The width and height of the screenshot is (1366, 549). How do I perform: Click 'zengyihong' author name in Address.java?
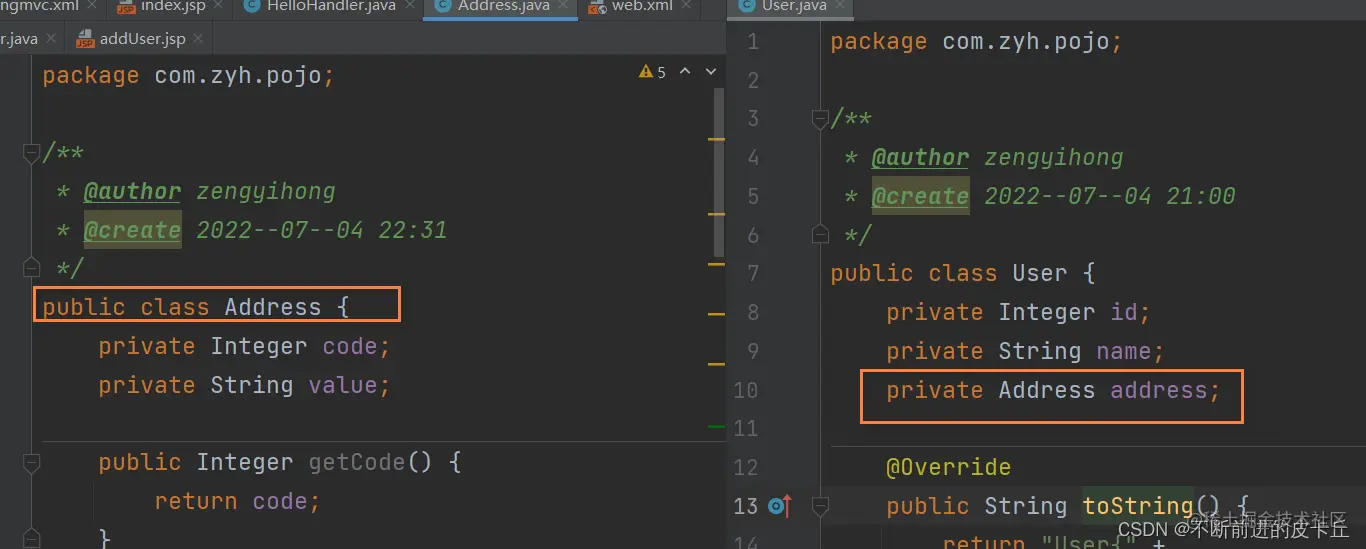pyautogui.click(x=266, y=191)
